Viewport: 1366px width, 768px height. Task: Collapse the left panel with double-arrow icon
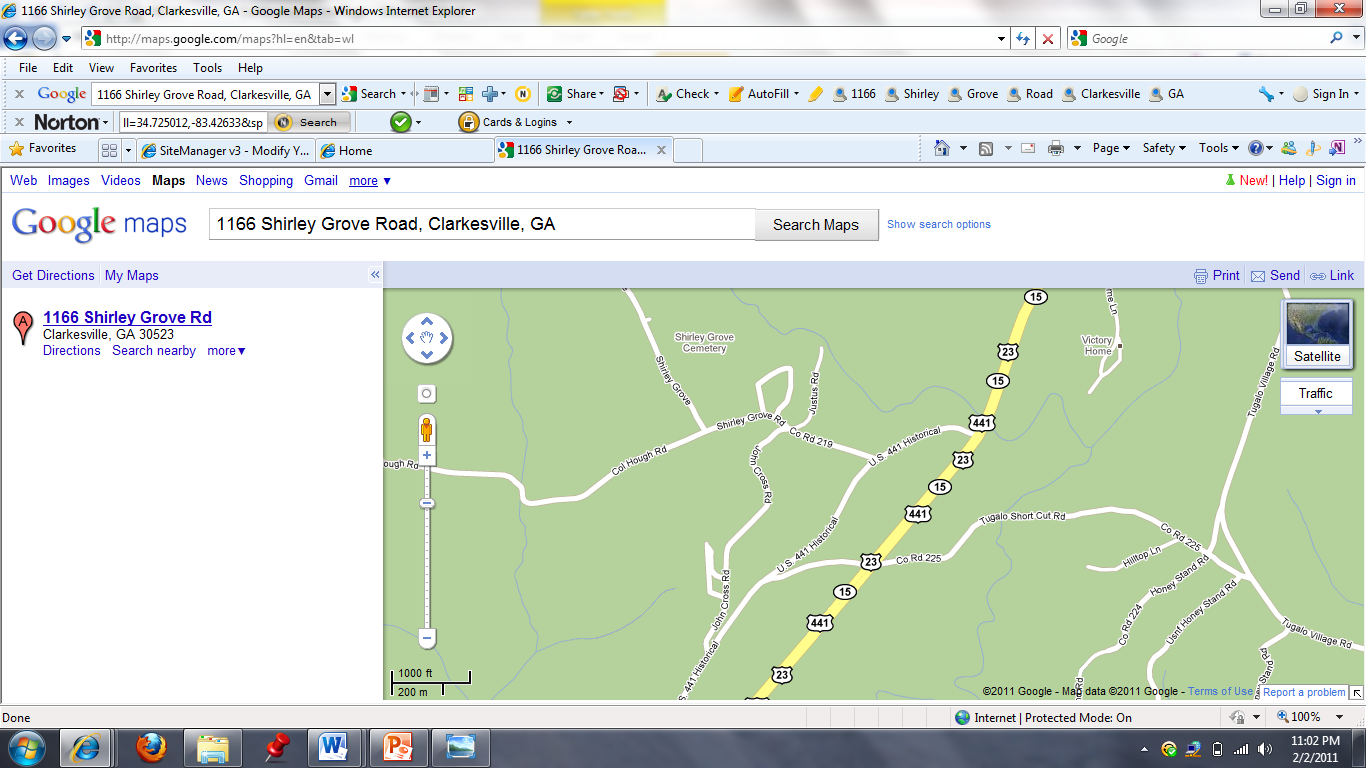point(375,275)
